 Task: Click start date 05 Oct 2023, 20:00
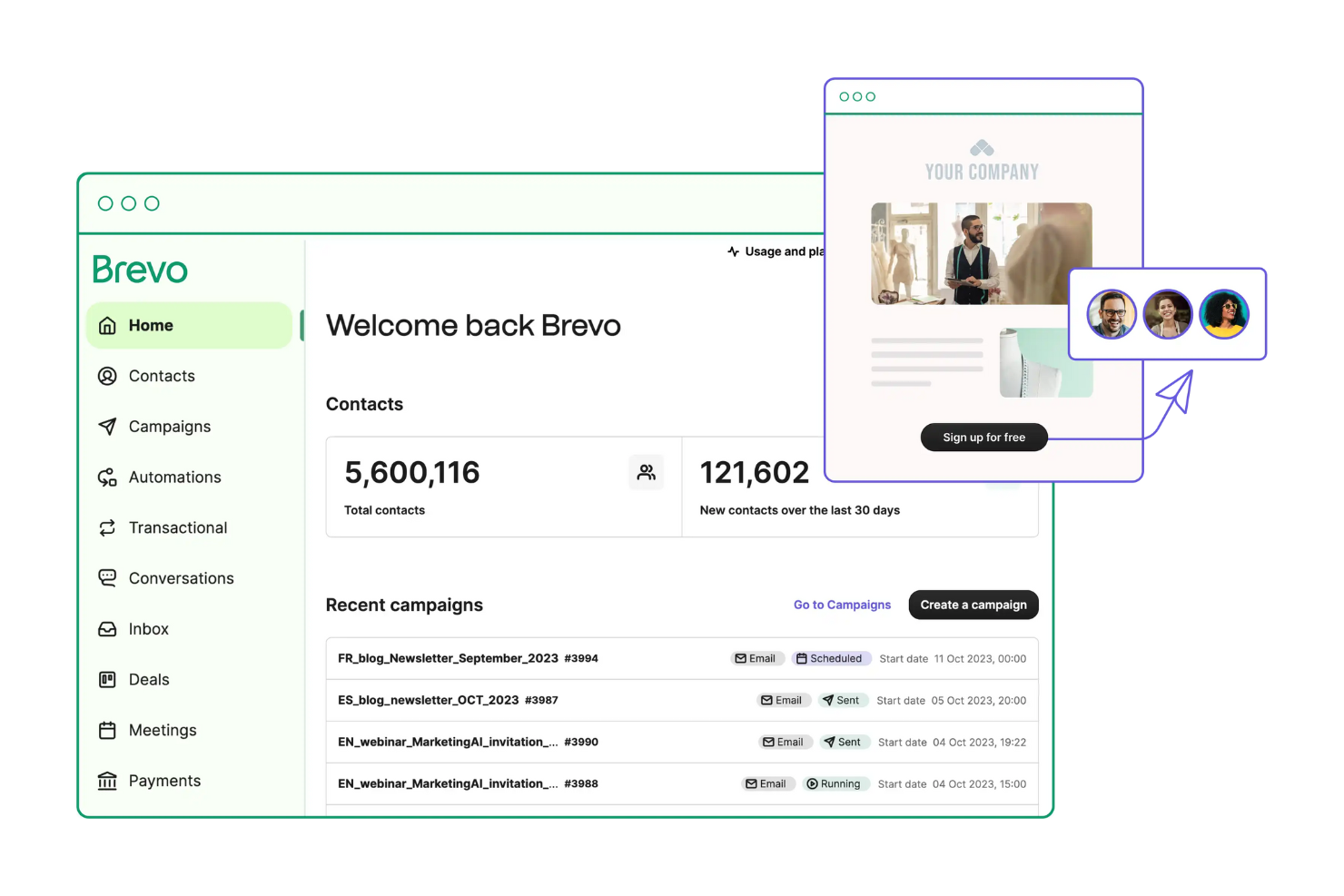pos(979,701)
